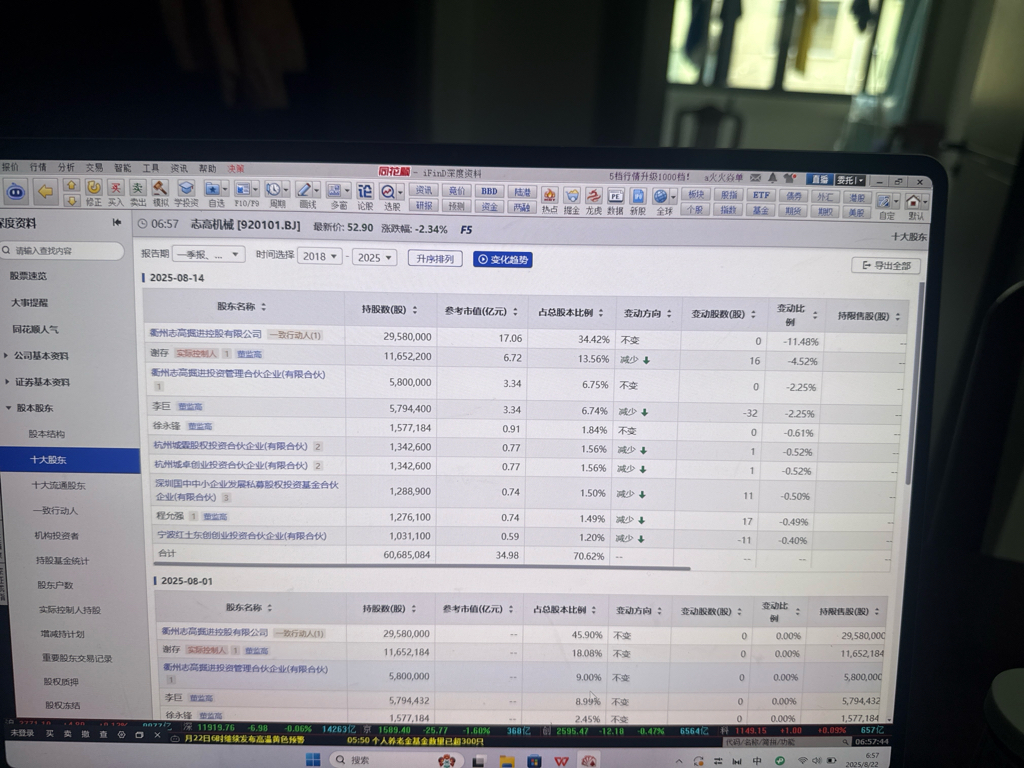
Task: Open the 选股 stock screener icon
Action: click(x=389, y=191)
